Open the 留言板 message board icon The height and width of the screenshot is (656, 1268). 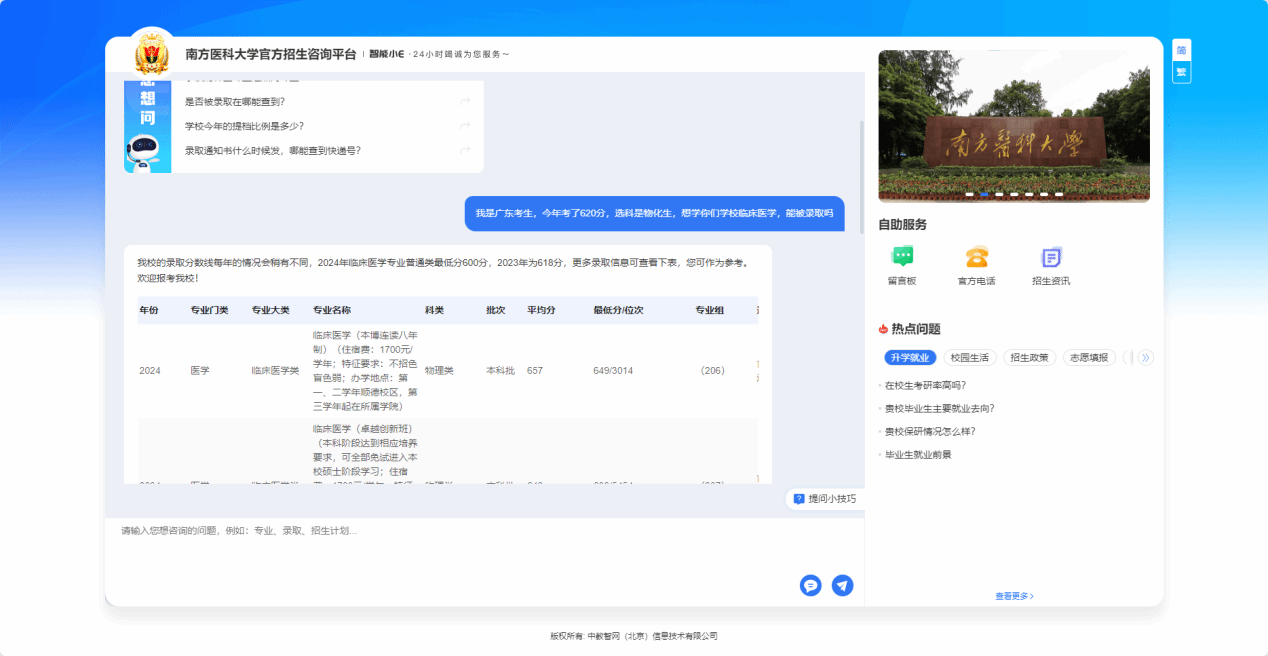point(902,256)
